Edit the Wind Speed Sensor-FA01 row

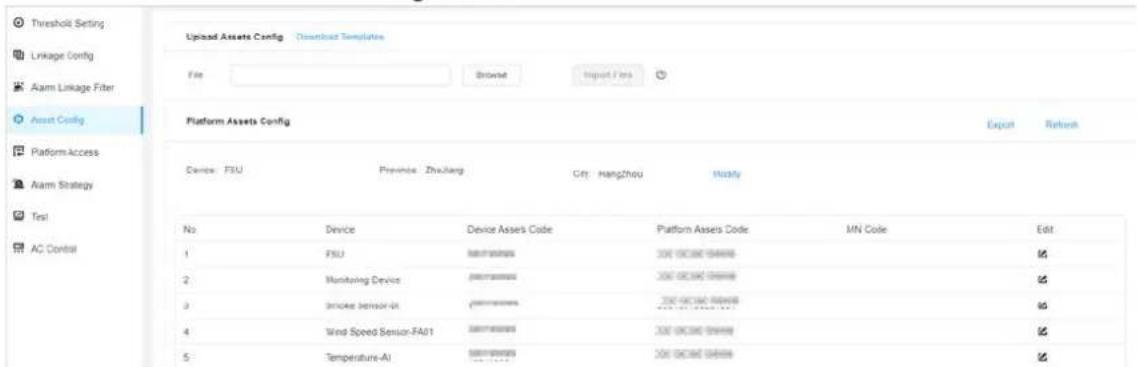pyautogui.click(x=1043, y=331)
